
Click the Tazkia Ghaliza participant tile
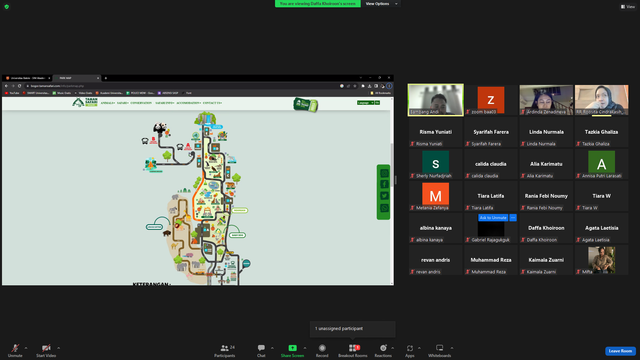(601, 132)
